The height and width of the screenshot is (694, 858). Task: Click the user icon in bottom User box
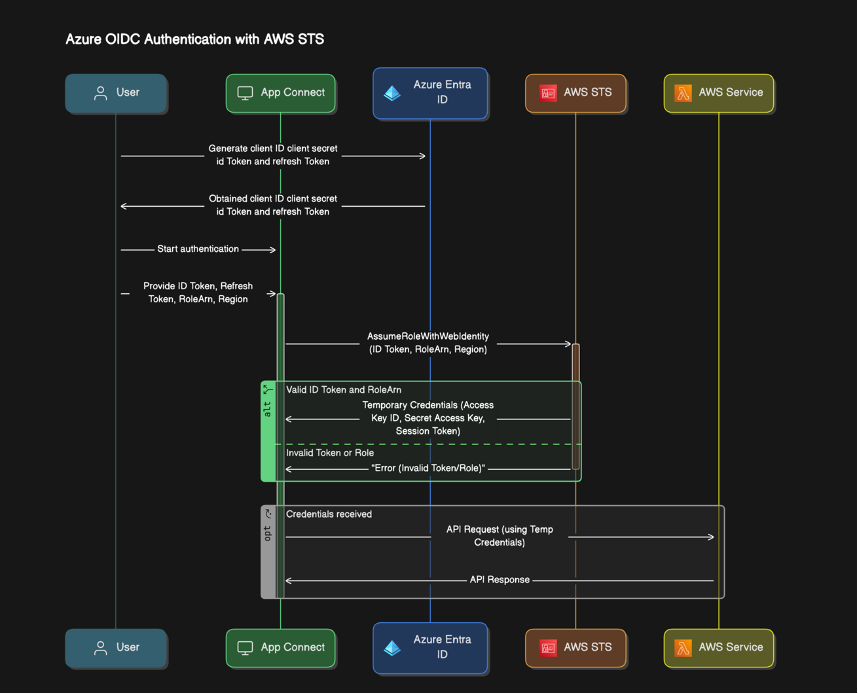coord(101,648)
